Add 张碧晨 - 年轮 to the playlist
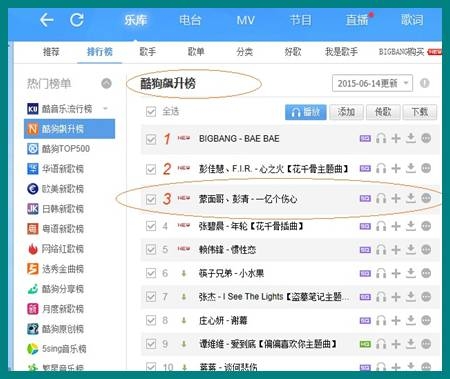Screen dimensions: 450x379 tap(396, 226)
